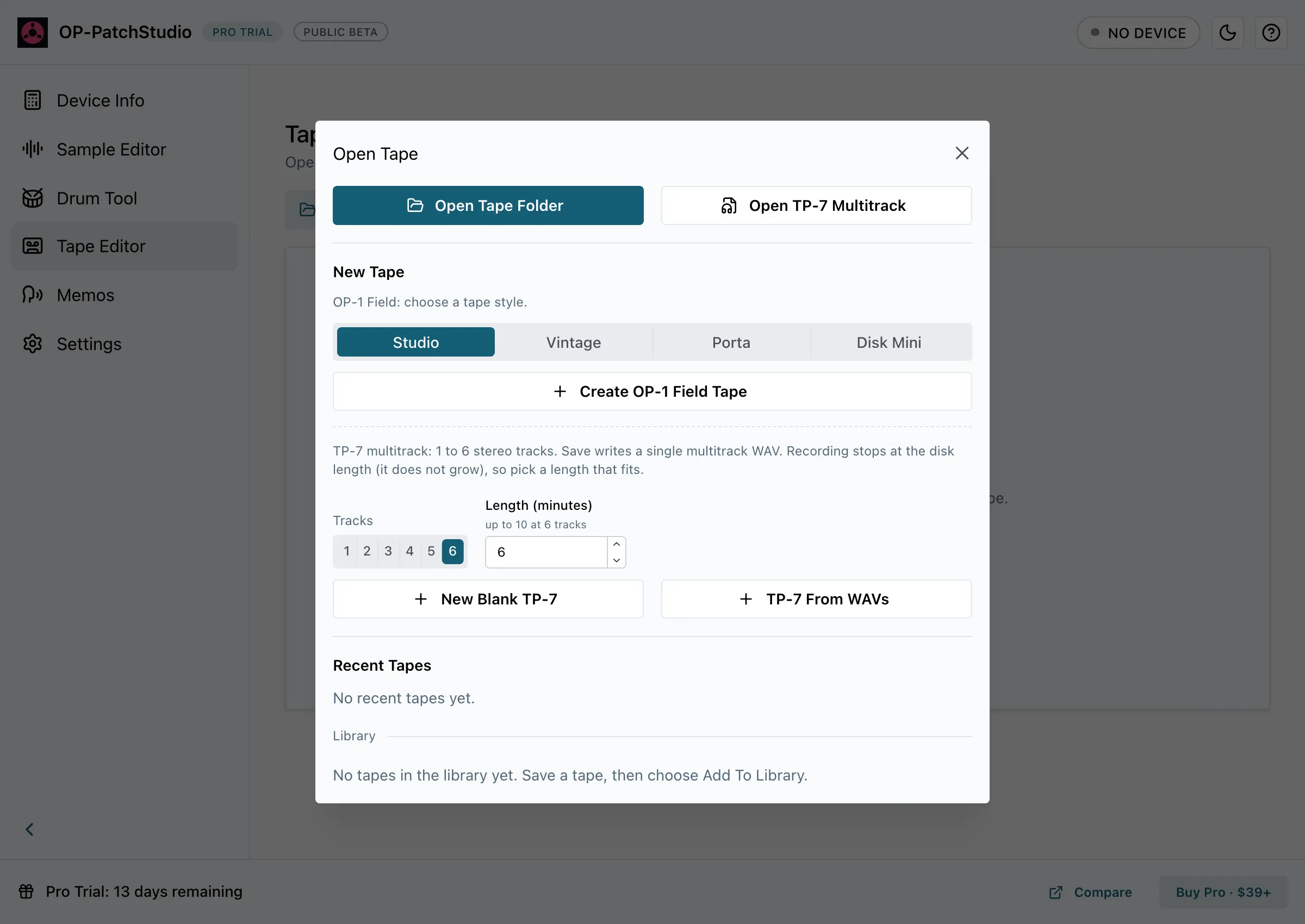Image resolution: width=1305 pixels, height=924 pixels.
Task: Click the PRO TRIAL badge
Action: pyautogui.click(x=243, y=32)
